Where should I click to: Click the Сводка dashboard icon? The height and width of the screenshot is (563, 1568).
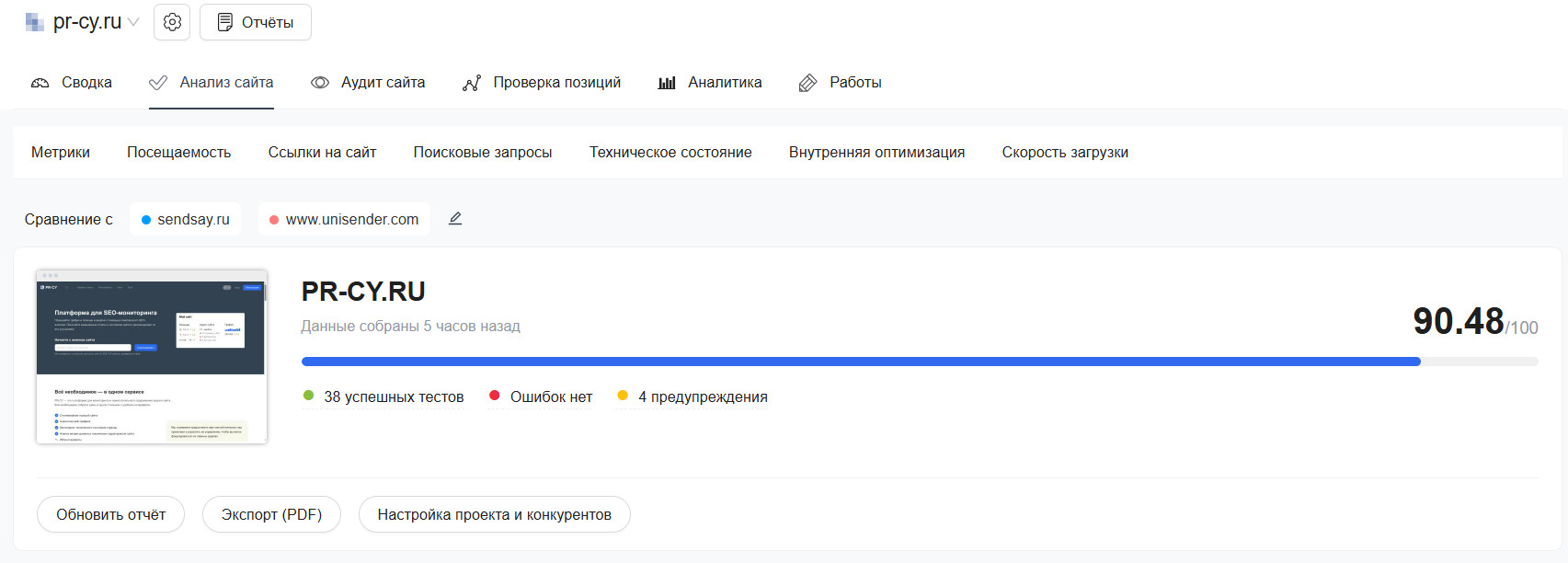(40, 83)
